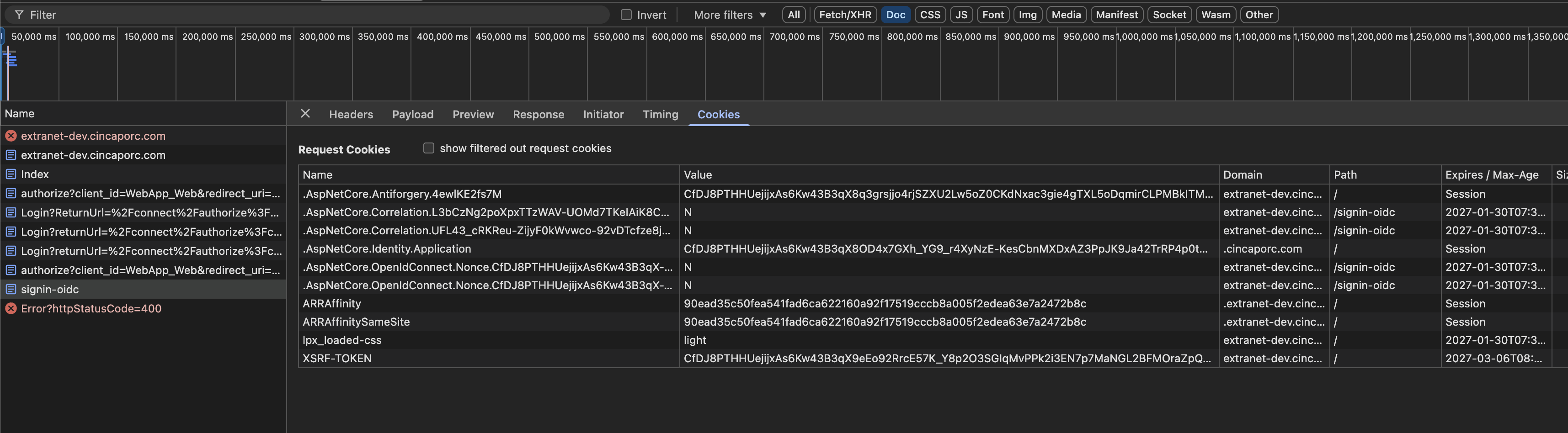Open the Timing tab

coord(660,114)
